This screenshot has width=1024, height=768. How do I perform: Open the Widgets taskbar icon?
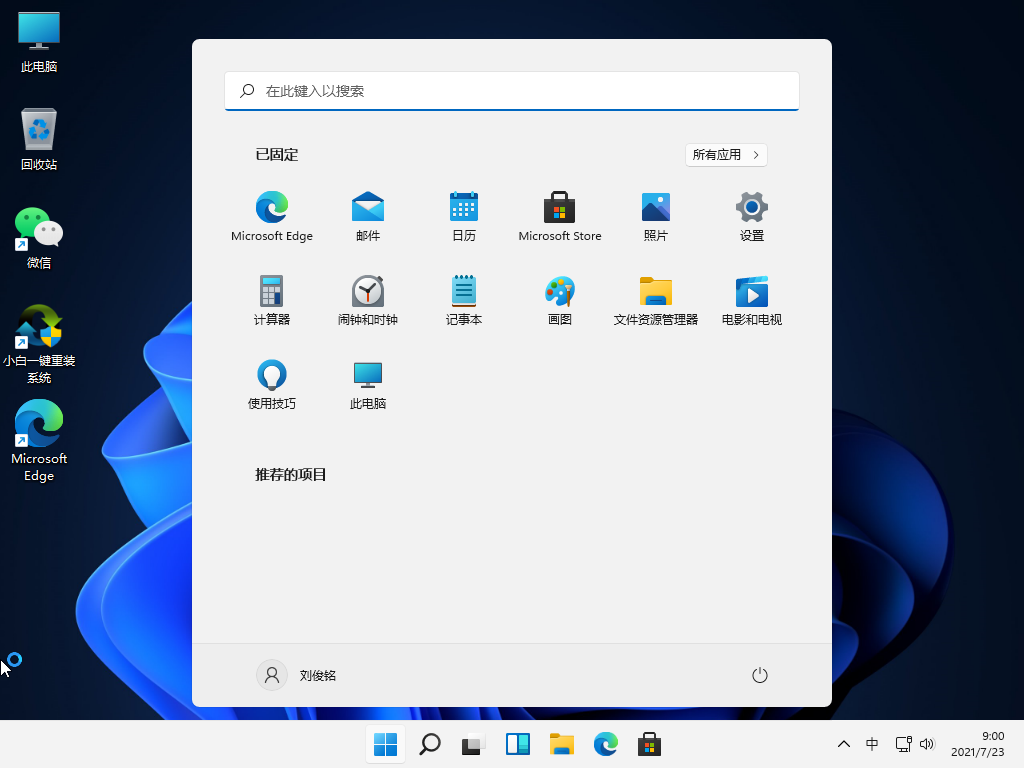point(517,744)
